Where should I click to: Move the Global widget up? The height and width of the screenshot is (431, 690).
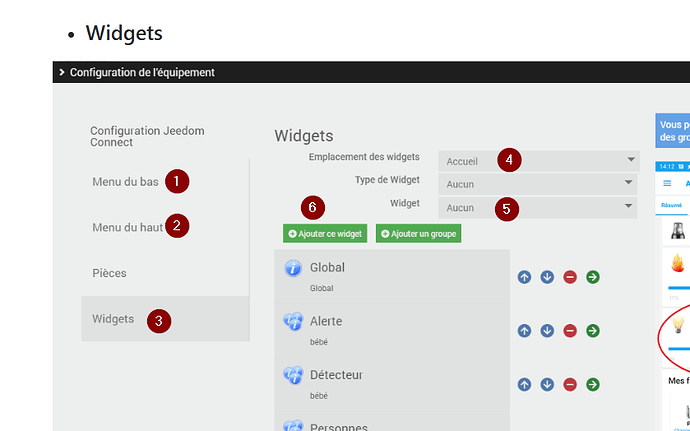[524, 277]
